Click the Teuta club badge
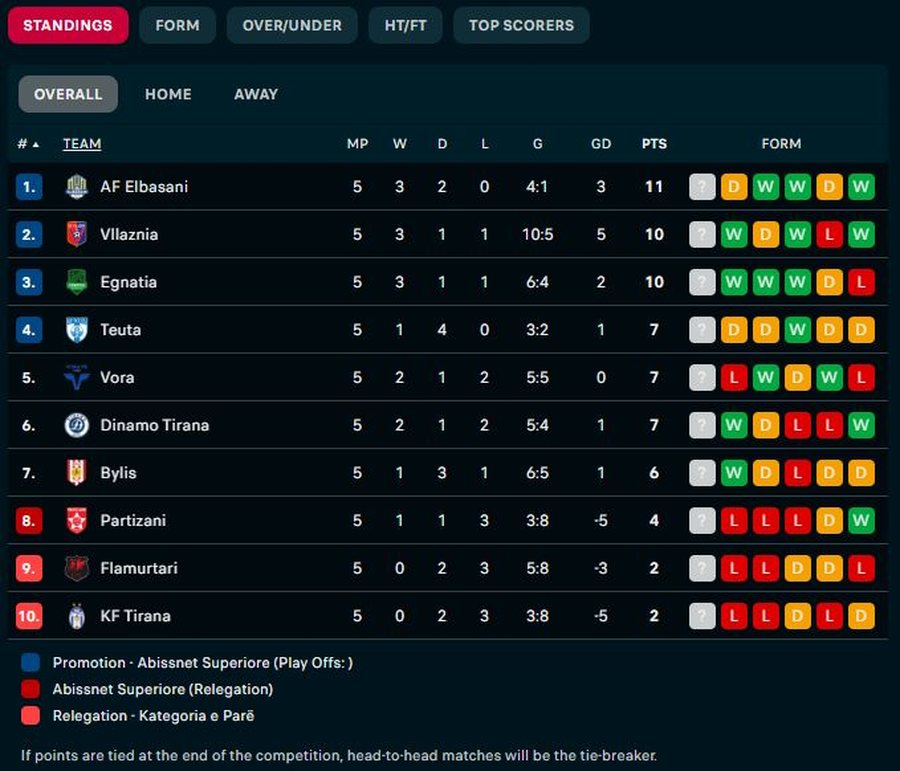The height and width of the screenshot is (771, 900). click(76, 330)
